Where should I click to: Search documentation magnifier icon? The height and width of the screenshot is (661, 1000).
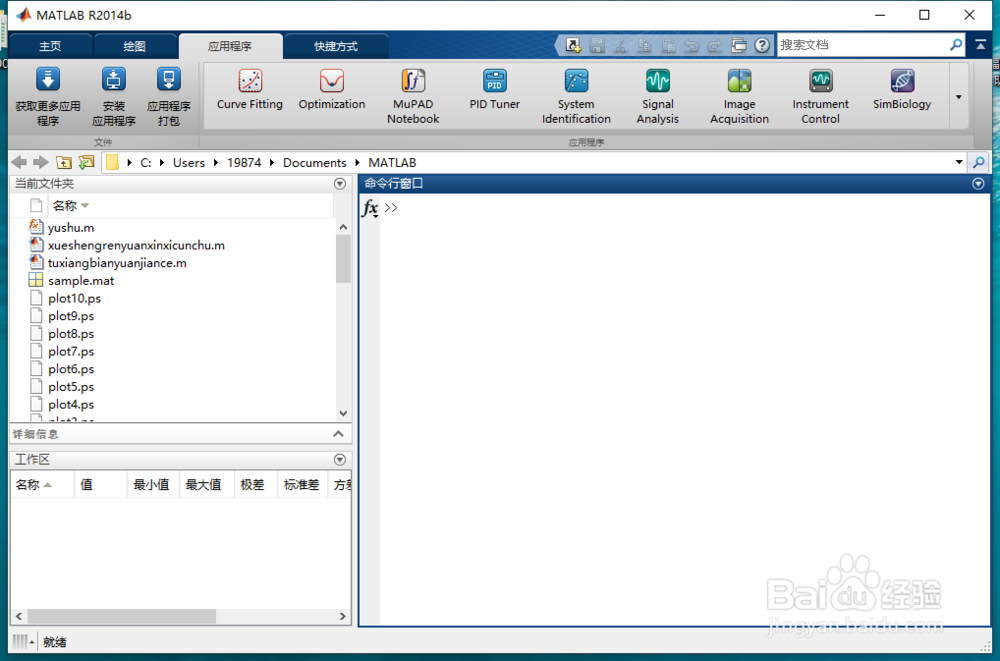click(955, 45)
